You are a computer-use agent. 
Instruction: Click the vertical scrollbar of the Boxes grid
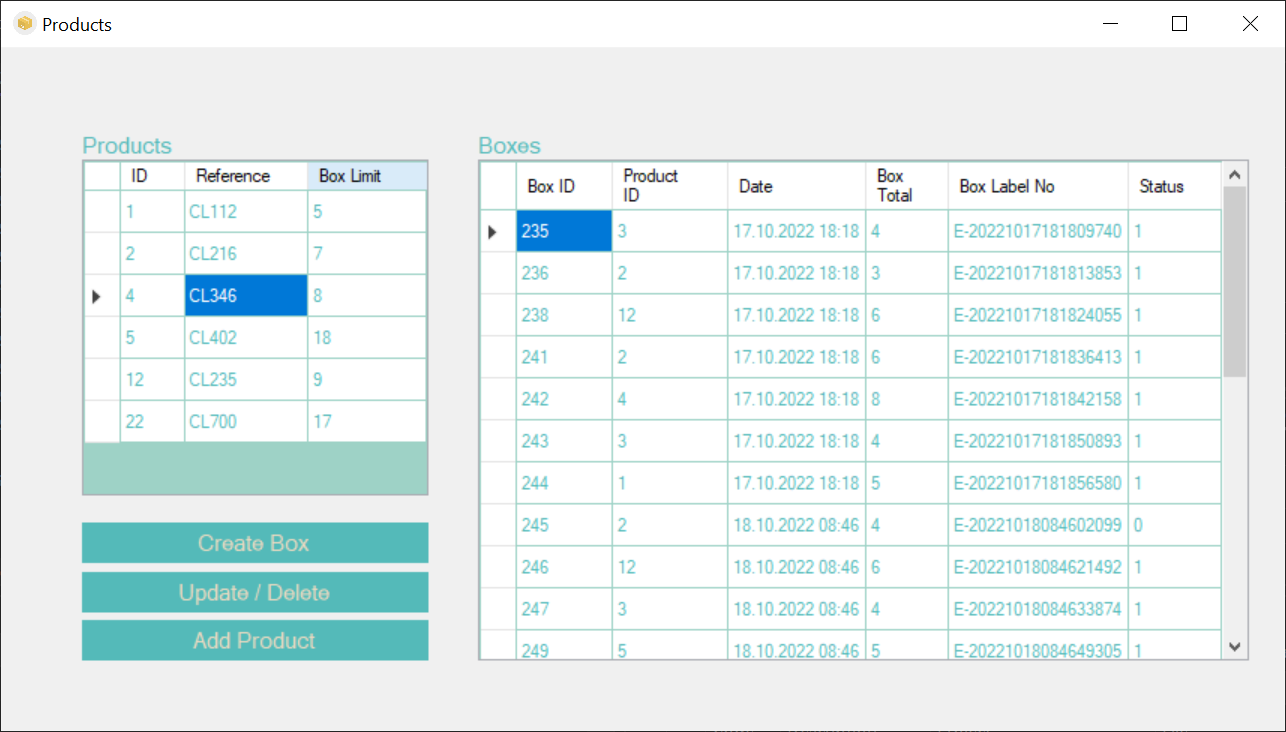[x=1233, y=400]
